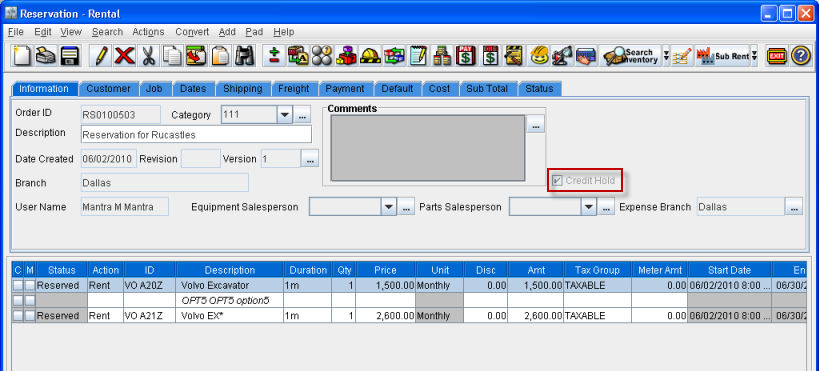Check the C box for OPT5 option5 row
This screenshot has height=371, width=819.
tap(18, 300)
